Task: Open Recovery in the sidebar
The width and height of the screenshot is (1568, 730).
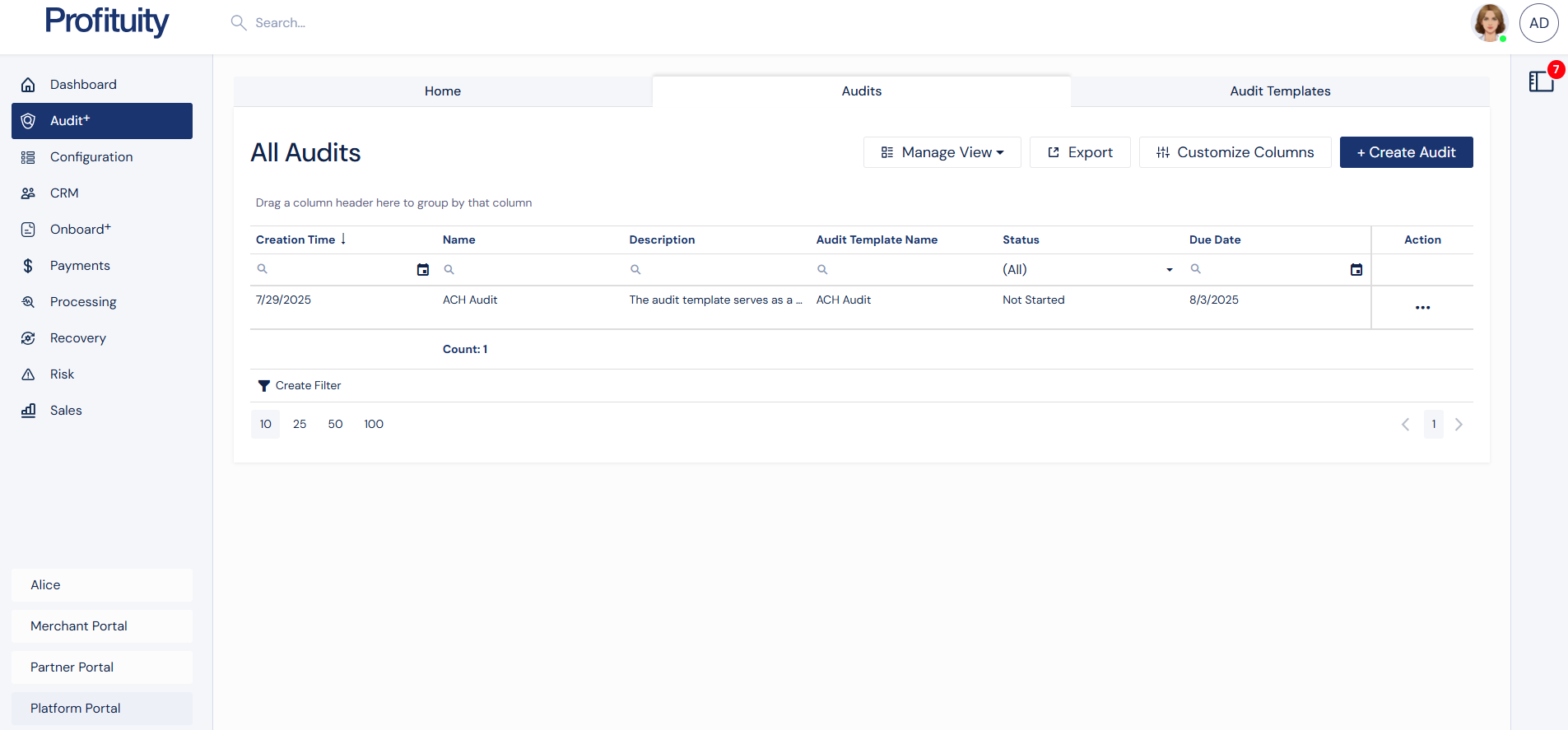Action: [x=77, y=338]
